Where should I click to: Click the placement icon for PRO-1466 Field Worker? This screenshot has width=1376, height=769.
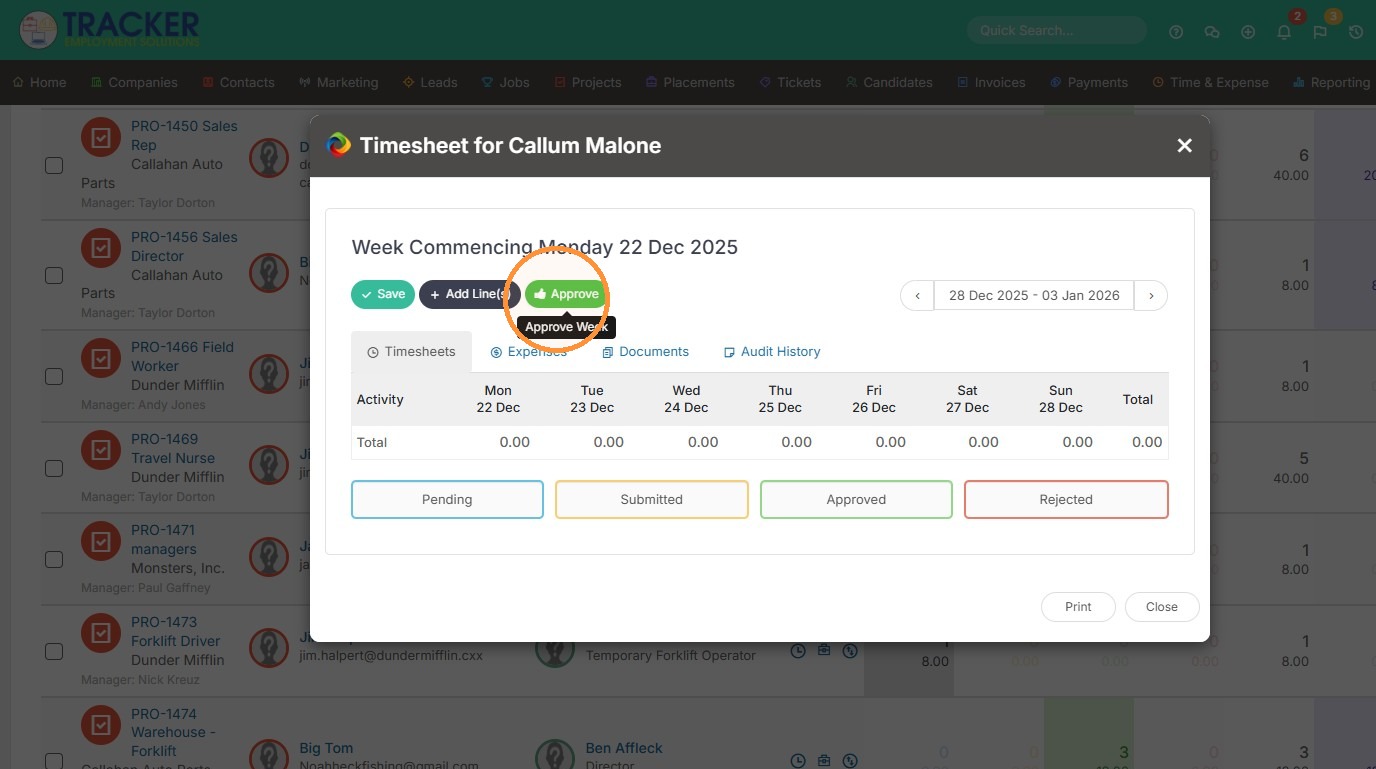[101, 359]
